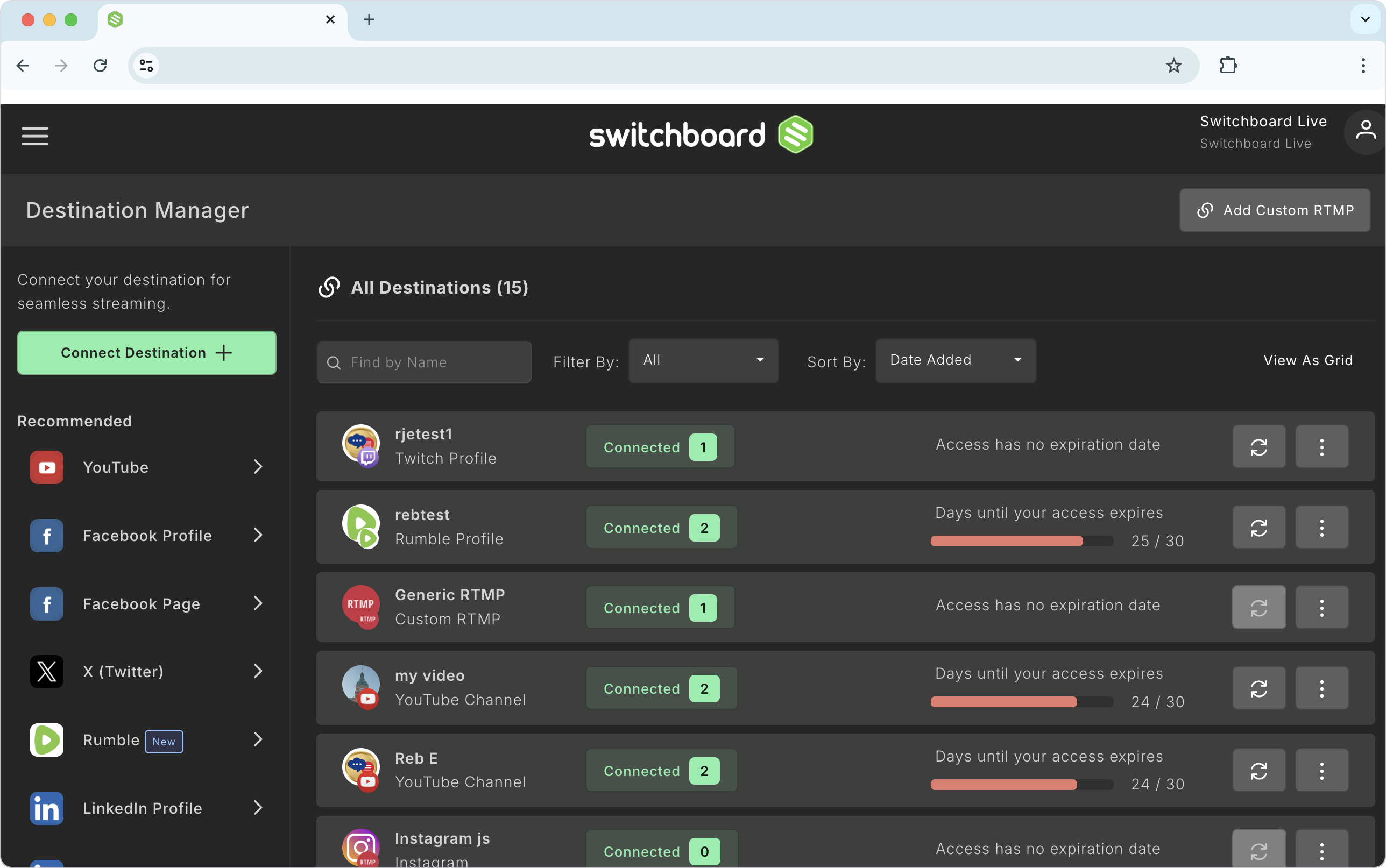Expand the YouTube destination chevron
This screenshot has width=1386, height=868.
point(258,467)
